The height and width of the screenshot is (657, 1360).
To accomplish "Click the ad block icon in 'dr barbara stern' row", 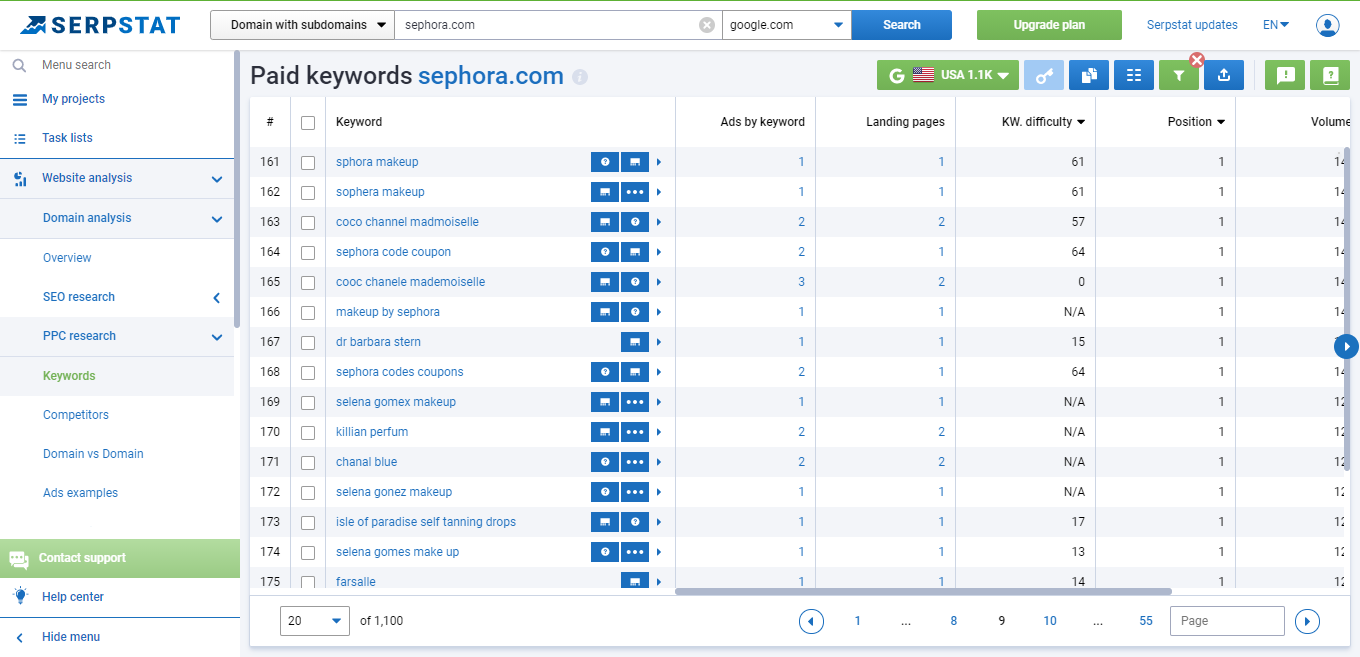I will pos(635,342).
